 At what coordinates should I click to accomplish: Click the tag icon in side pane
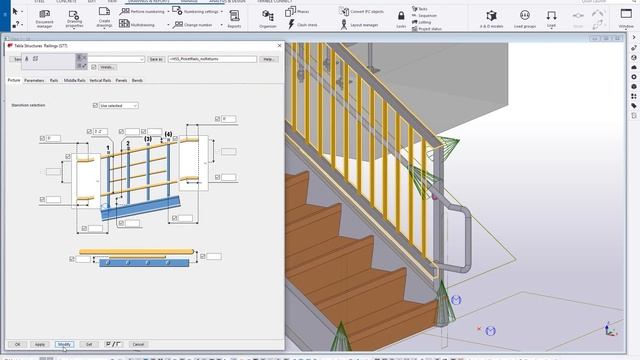(633, 106)
